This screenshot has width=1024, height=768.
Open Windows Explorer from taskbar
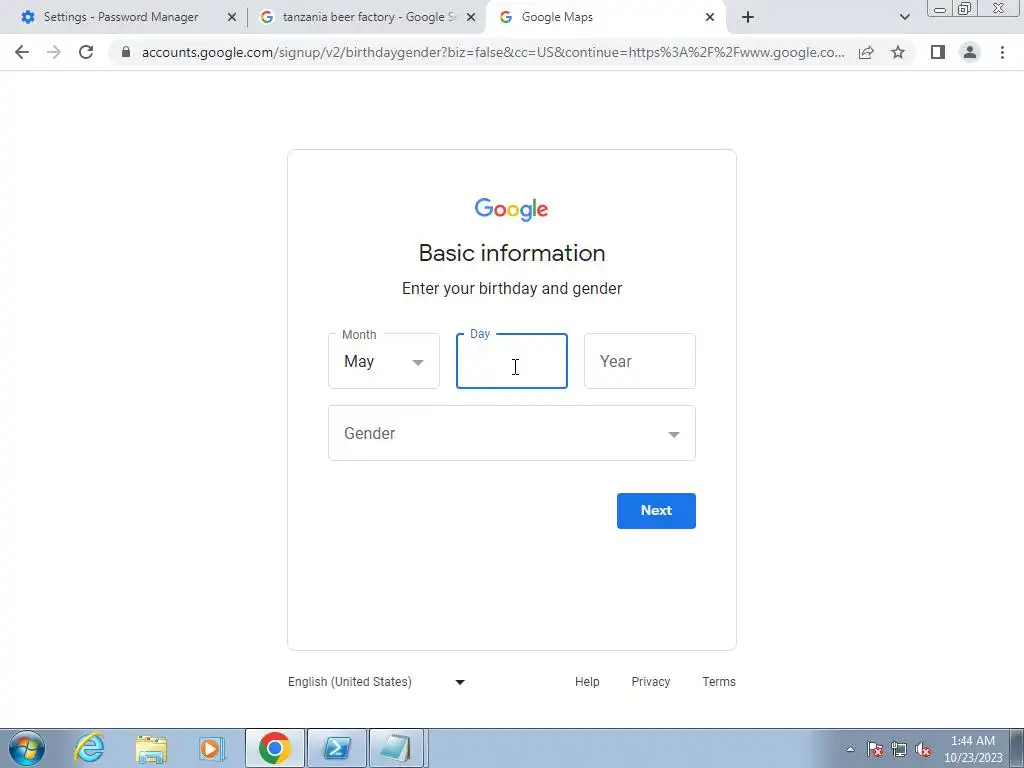coord(151,748)
